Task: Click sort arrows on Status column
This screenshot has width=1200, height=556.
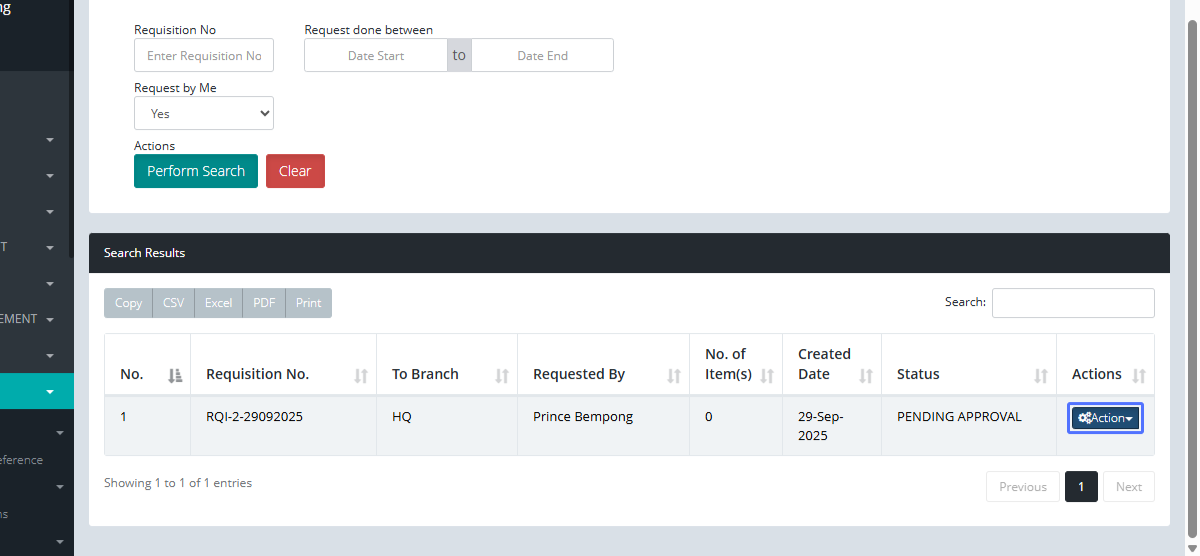Action: pyautogui.click(x=1041, y=376)
